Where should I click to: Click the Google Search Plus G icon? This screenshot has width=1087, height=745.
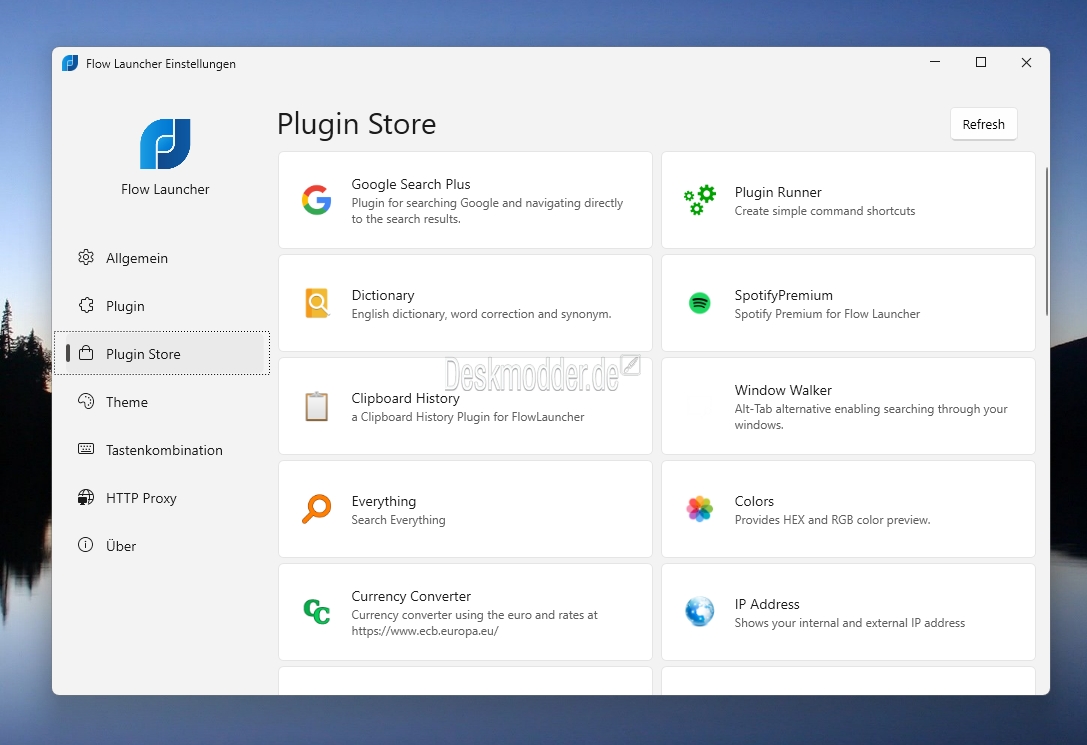coord(317,200)
